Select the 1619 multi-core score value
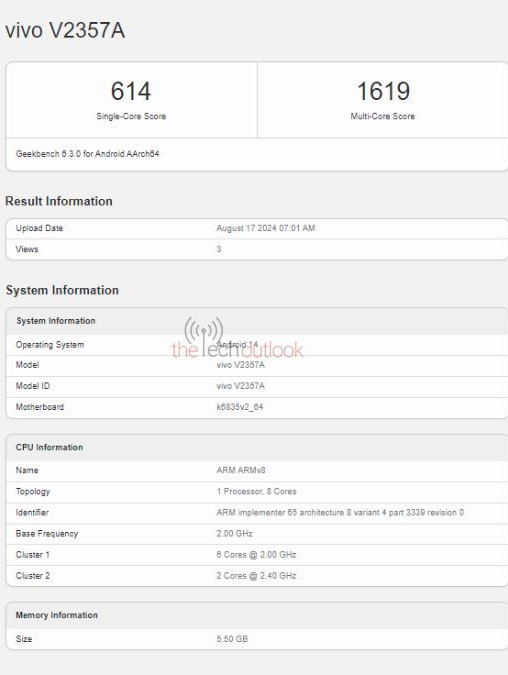This screenshot has width=508, height=675. pyautogui.click(x=383, y=91)
